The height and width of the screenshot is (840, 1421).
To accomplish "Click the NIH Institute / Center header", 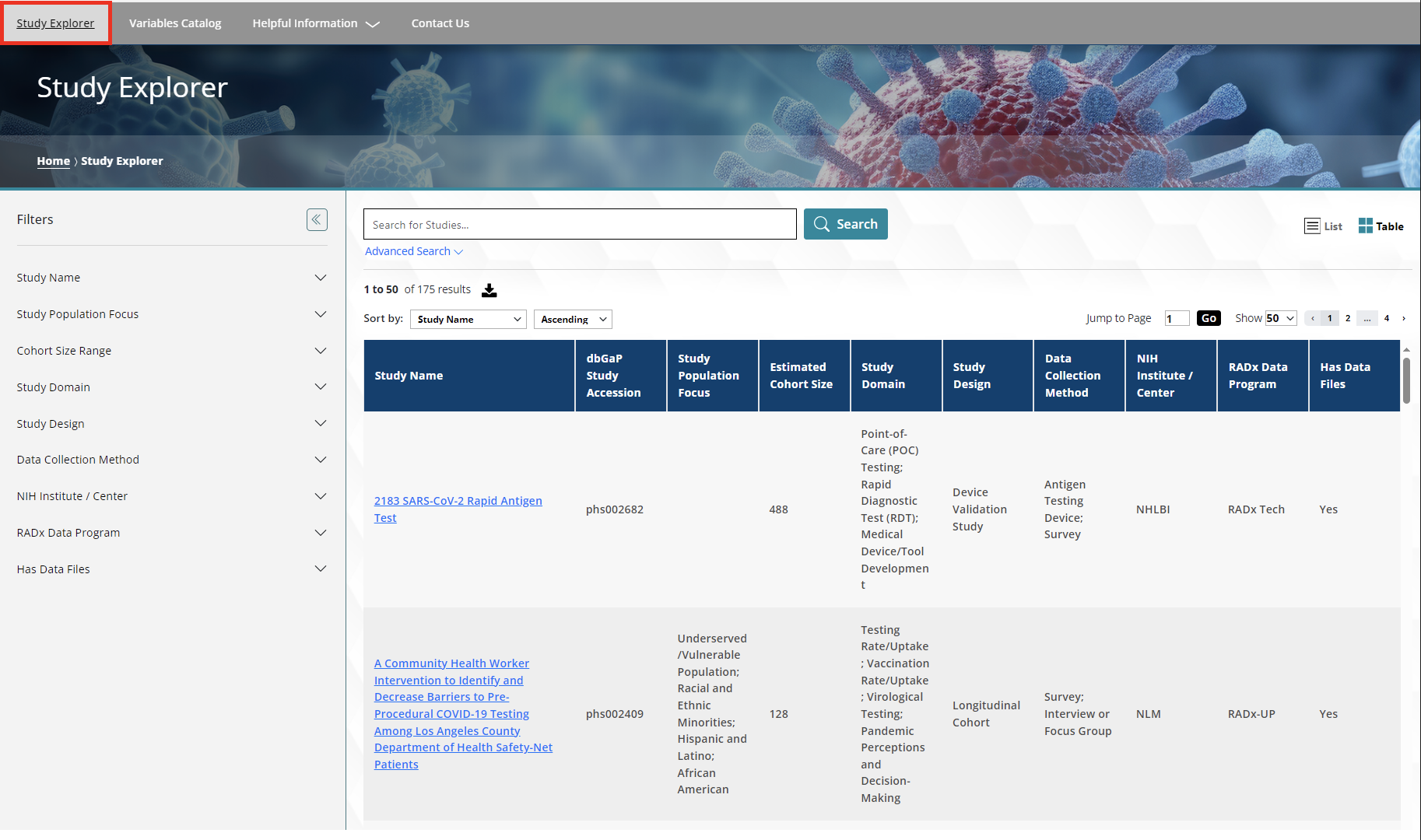I will (1171, 376).
